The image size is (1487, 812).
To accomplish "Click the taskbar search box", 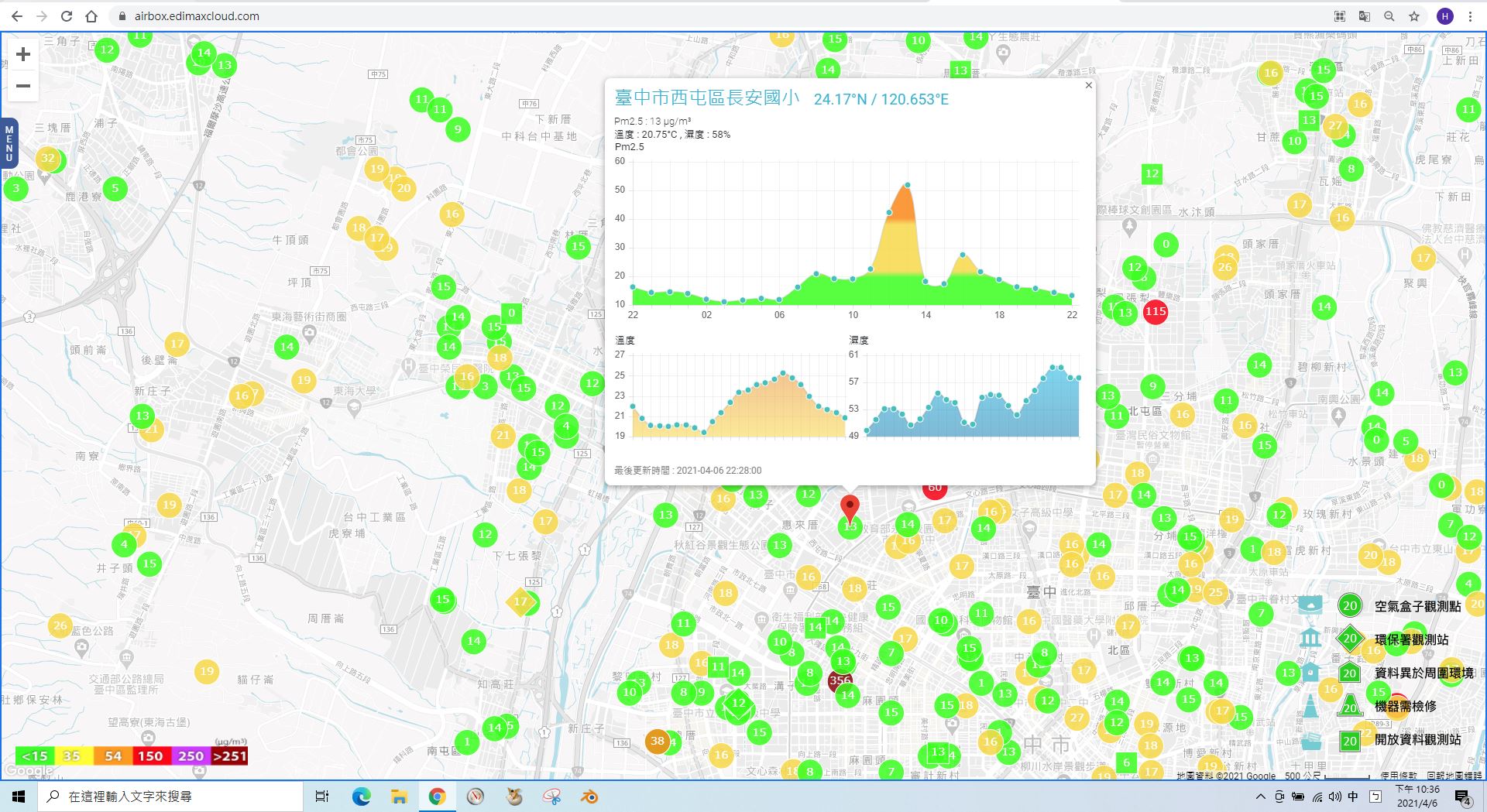I will click(170, 797).
